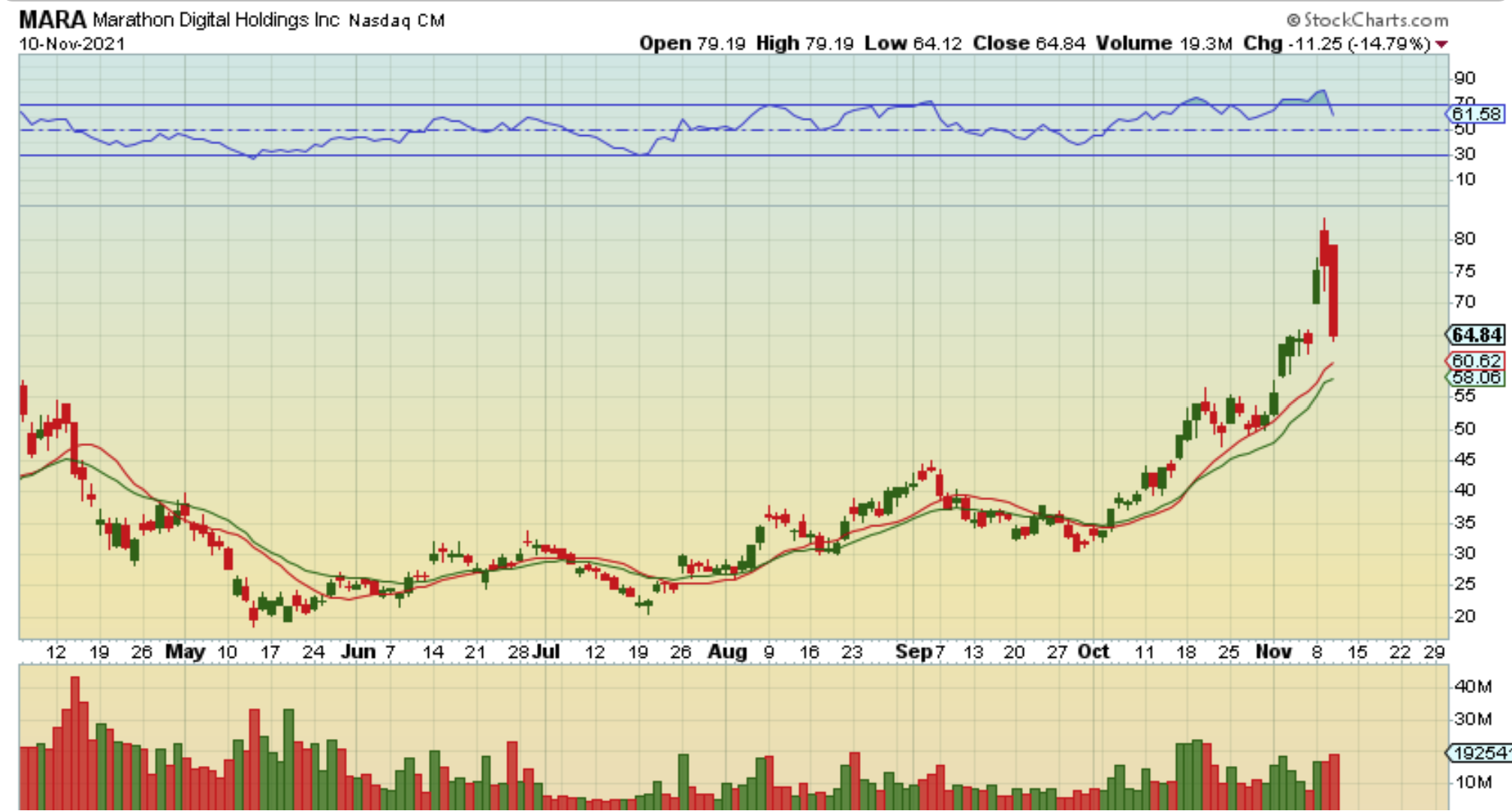Click the green 58.06 moving average tag
The image size is (1512, 811).
point(1476,378)
